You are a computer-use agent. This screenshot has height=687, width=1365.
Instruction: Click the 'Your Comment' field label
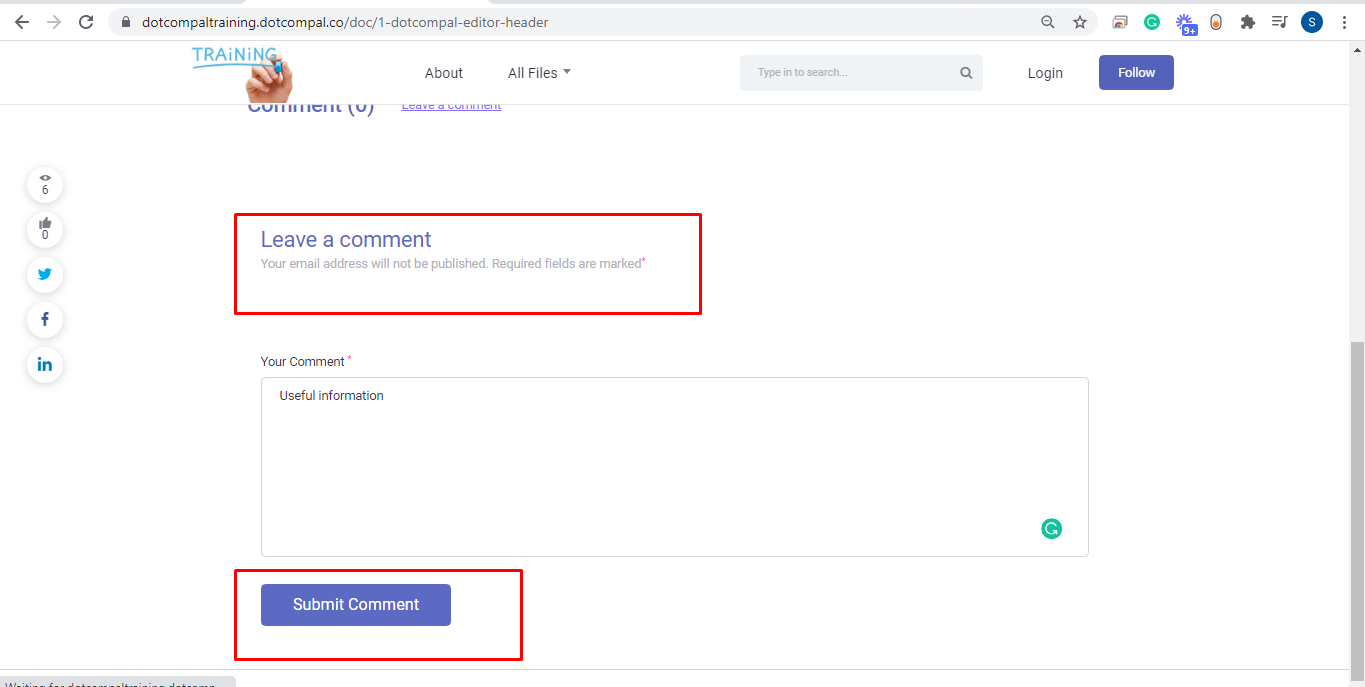303,362
